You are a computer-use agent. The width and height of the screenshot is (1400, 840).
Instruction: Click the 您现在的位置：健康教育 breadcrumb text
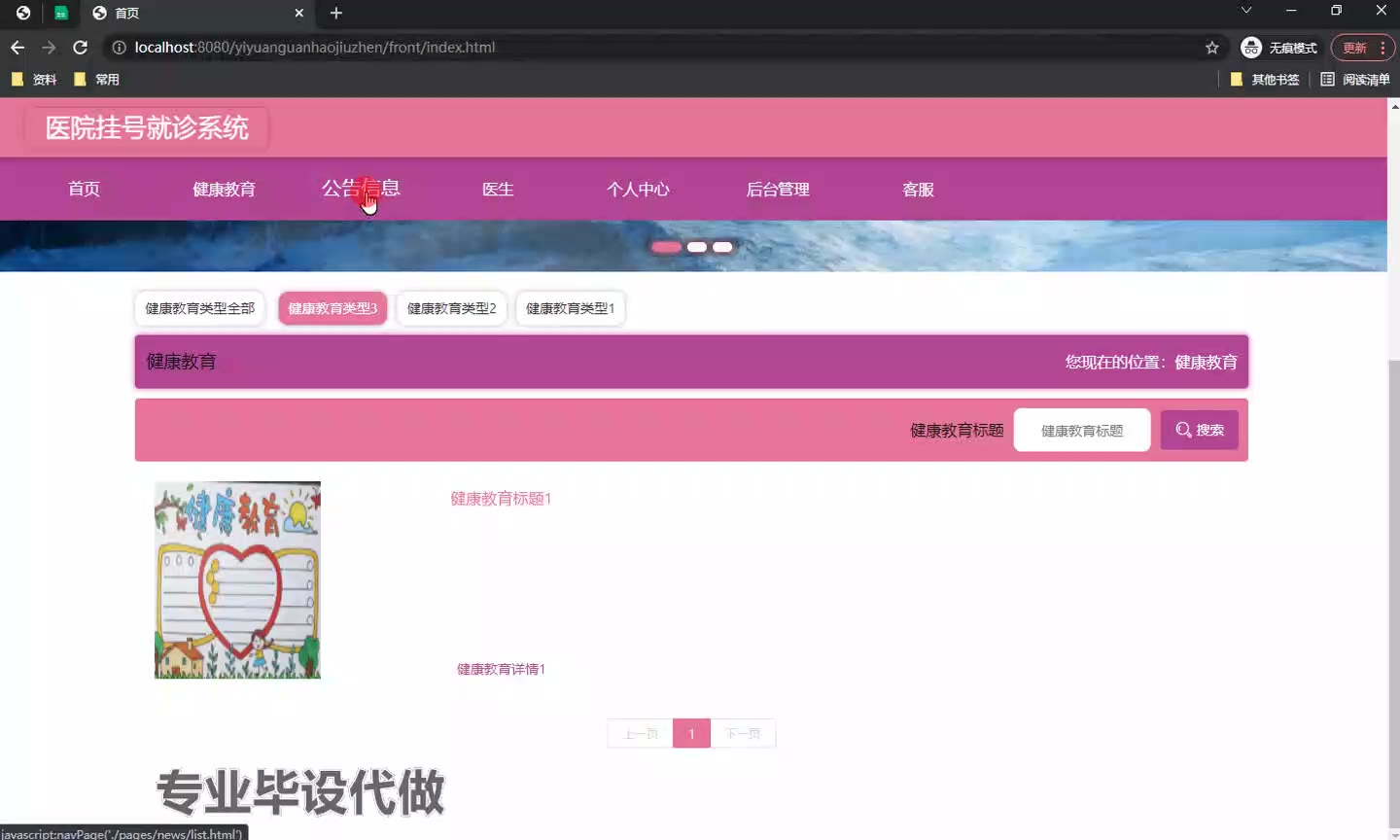click(1151, 362)
